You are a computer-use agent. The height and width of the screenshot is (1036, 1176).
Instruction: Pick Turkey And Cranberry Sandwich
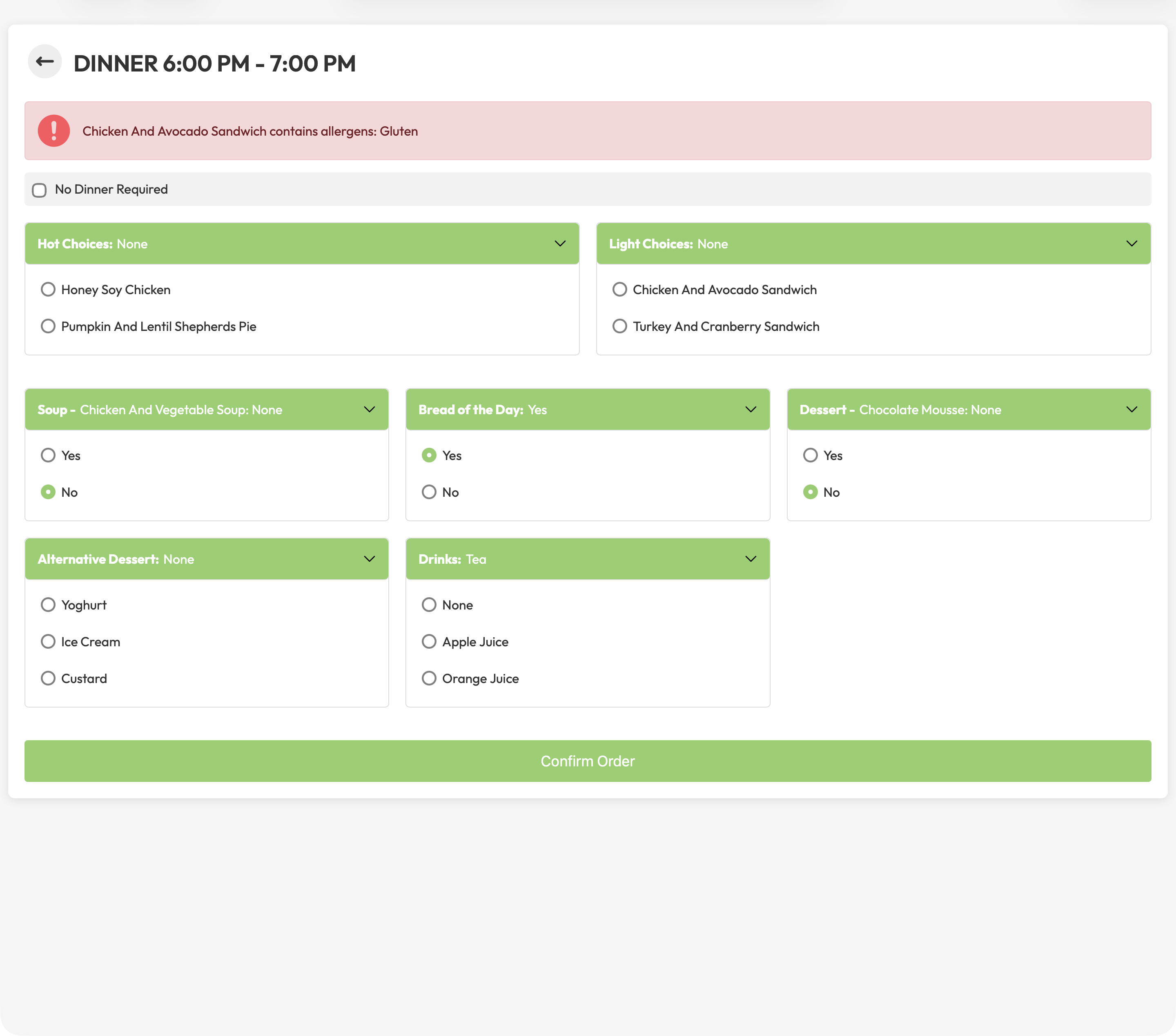619,326
